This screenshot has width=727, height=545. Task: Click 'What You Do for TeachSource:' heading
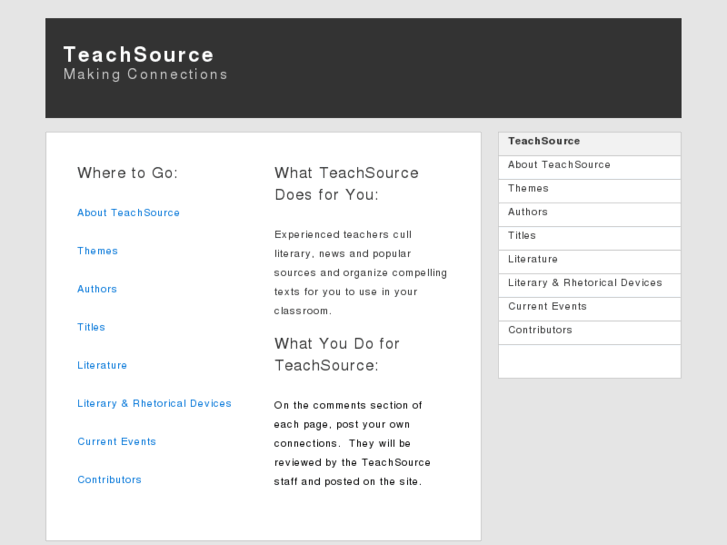[337, 354]
